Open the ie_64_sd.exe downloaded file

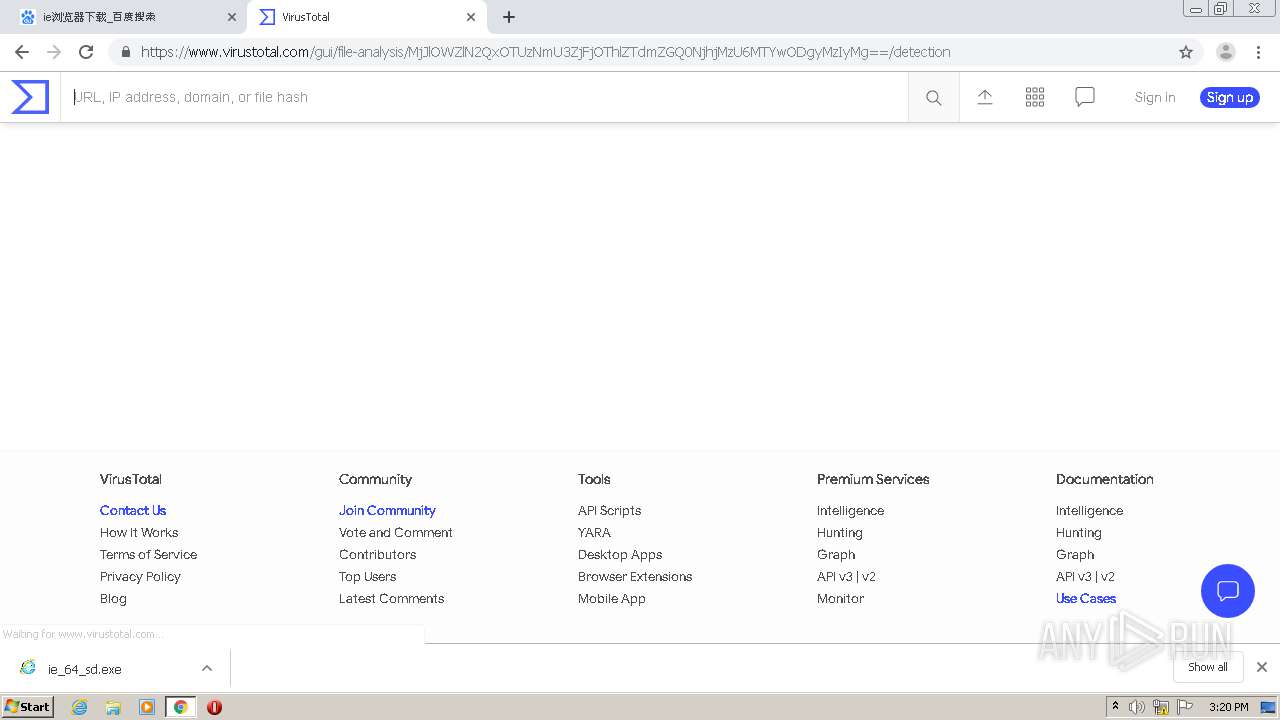tap(84, 669)
